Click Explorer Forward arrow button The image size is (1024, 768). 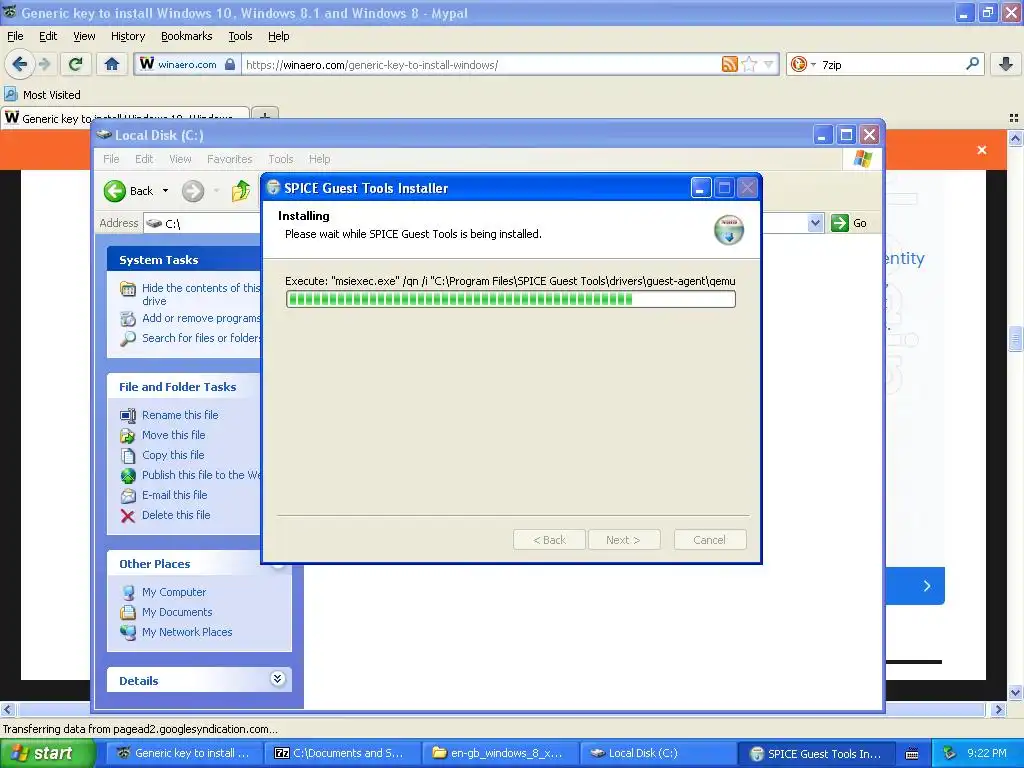pyautogui.click(x=193, y=191)
